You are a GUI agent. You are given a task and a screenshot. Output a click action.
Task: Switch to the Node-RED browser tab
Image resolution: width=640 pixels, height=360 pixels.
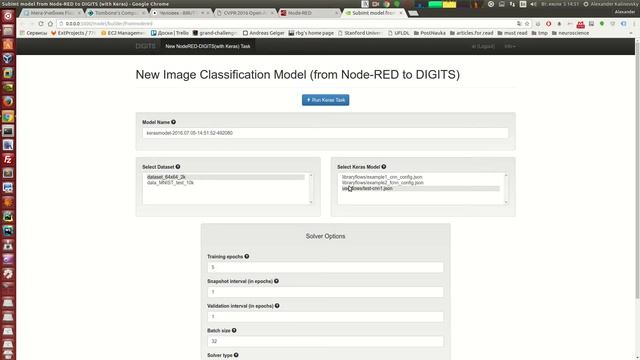pos(308,13)
